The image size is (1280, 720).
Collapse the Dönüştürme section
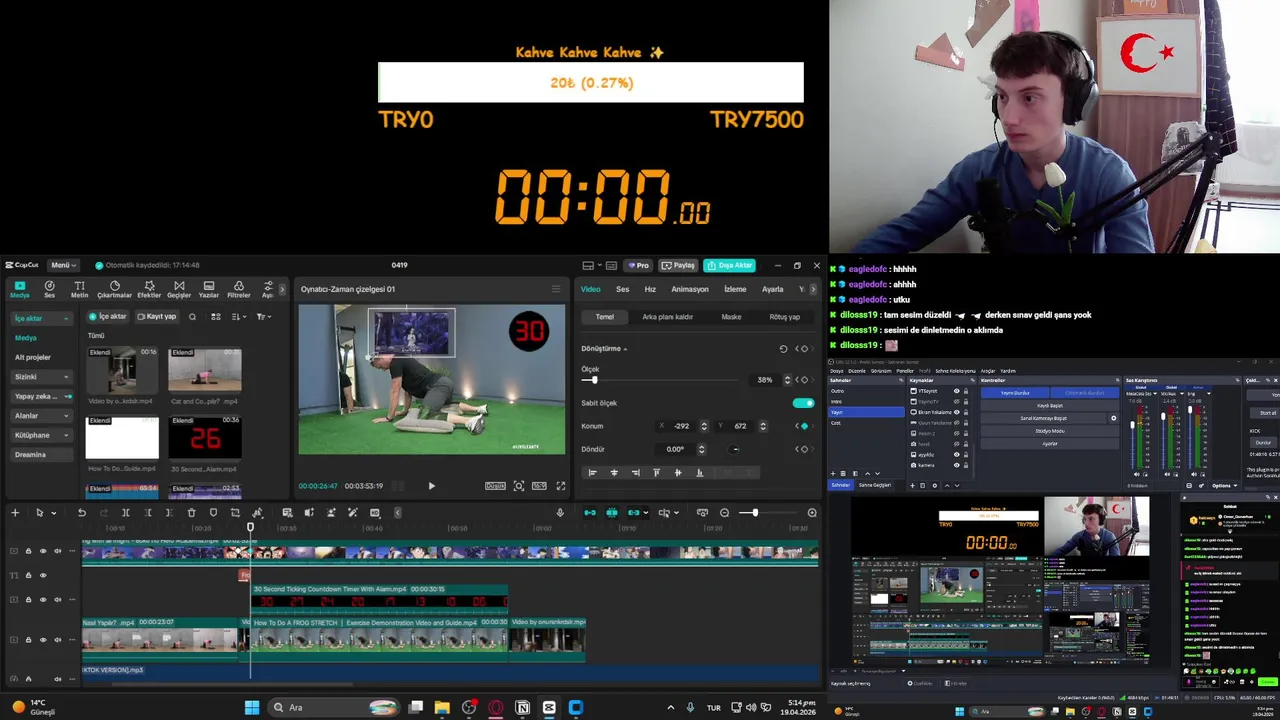click(x=604, y=349)
